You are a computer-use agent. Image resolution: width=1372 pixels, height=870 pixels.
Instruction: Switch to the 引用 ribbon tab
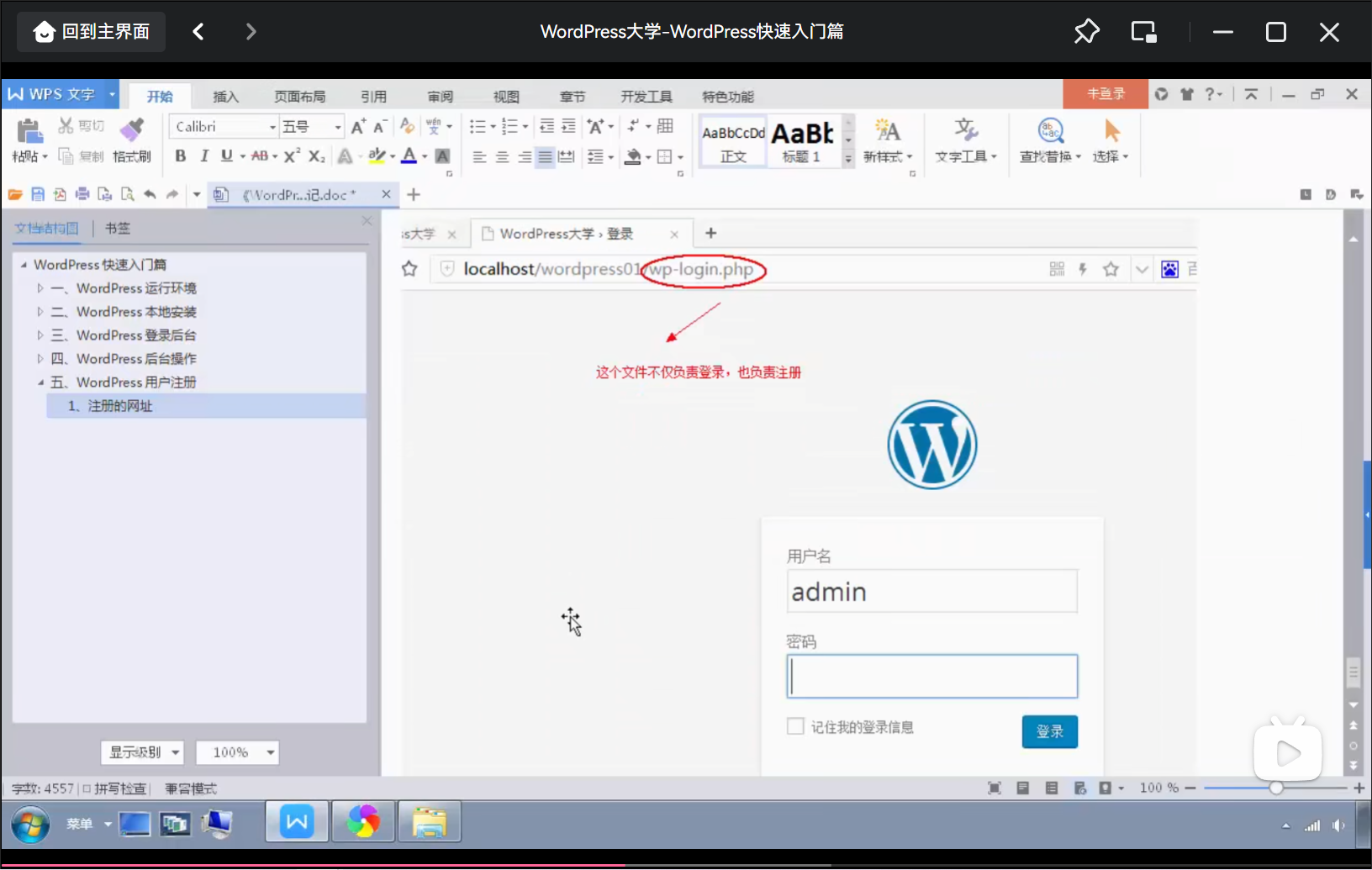point(373,97)
